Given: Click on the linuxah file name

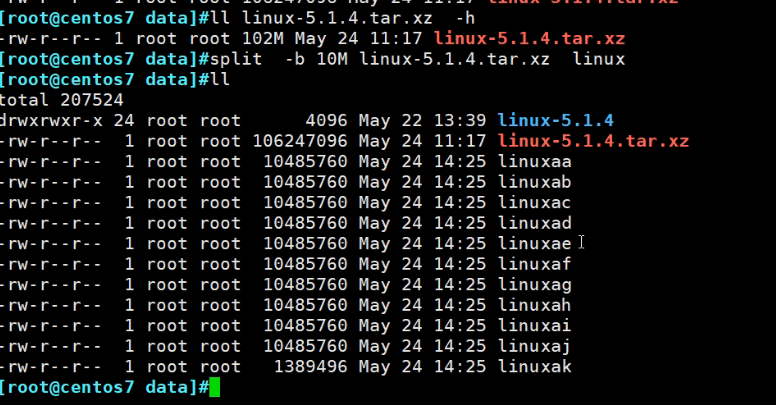Looking at the screenshot, I should pos(534,305).
